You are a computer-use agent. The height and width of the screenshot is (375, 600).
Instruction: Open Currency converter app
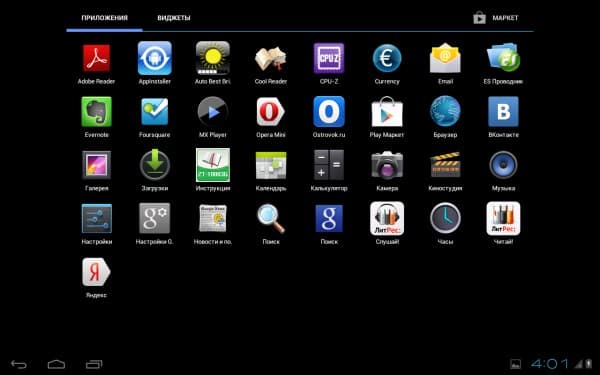pos(387,59)
